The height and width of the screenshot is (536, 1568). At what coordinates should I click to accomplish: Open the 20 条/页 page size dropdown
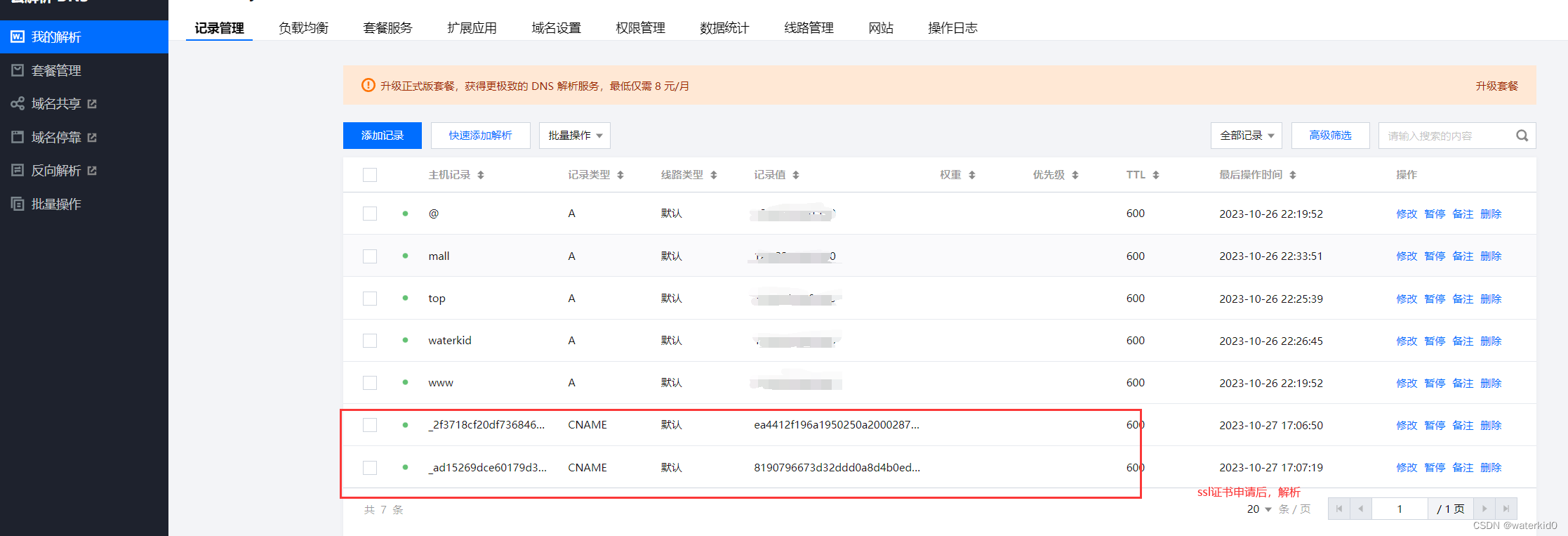click(x=1259, y=509)
